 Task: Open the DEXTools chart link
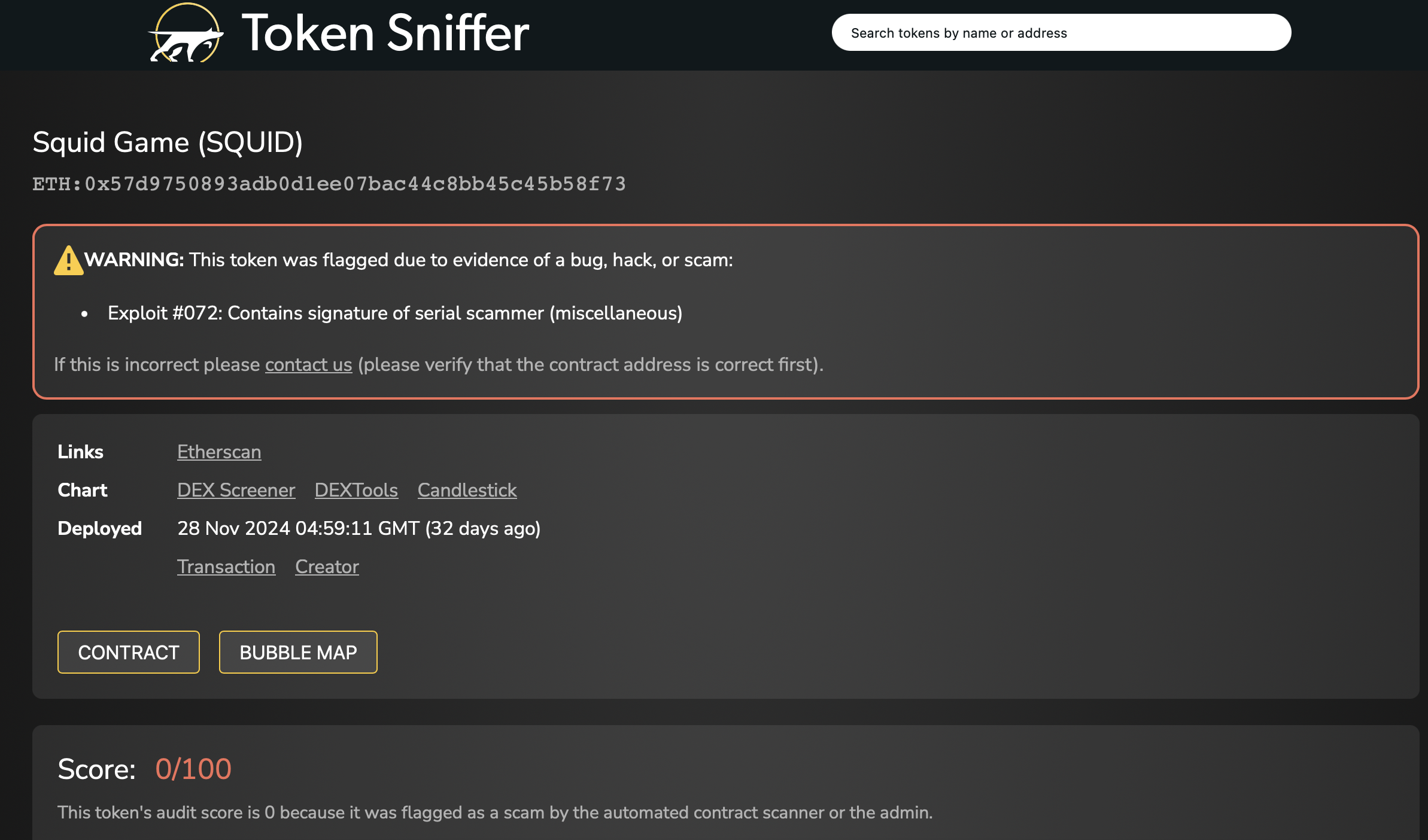356,490
